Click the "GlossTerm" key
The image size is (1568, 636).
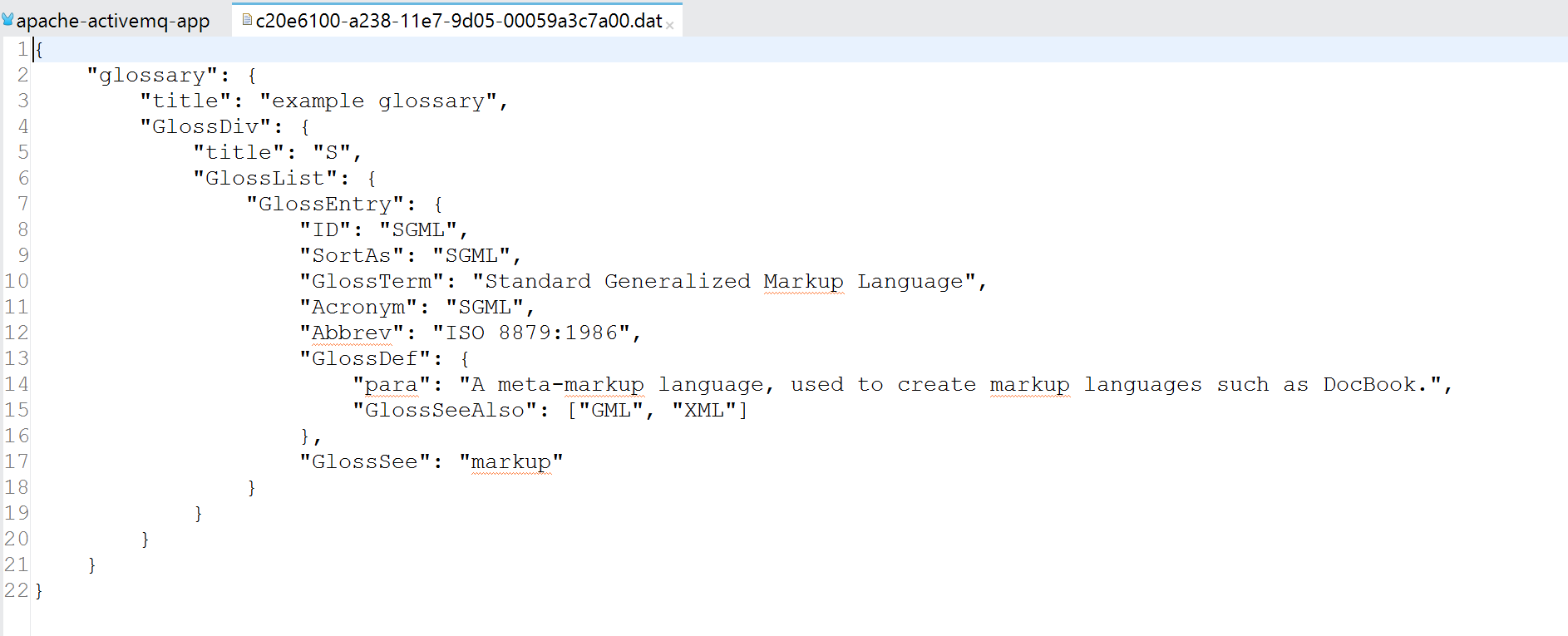[x=372, y=282]
